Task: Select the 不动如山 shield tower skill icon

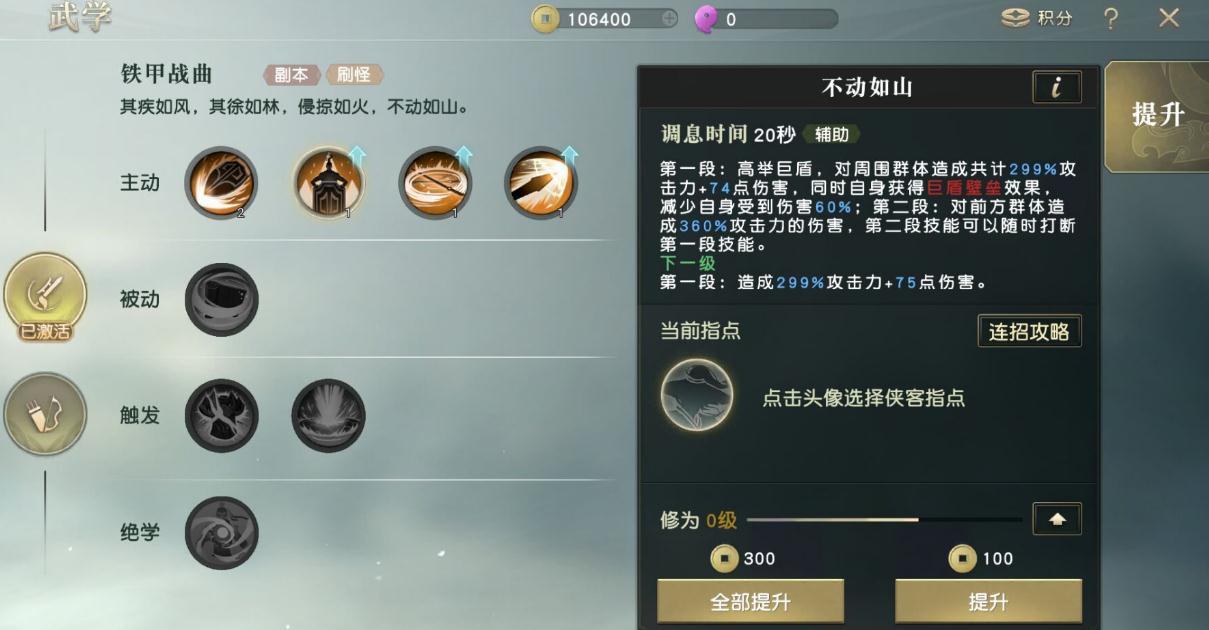Action: pyautogui.click(x=329, y=183)
